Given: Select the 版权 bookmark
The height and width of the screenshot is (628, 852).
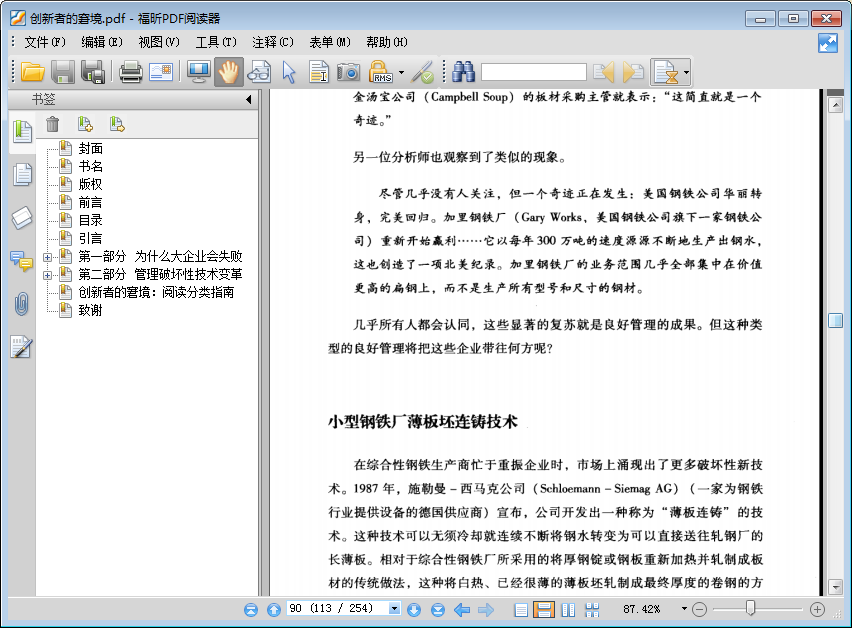Looking at the screenshot, I should [x=90, y=184].
